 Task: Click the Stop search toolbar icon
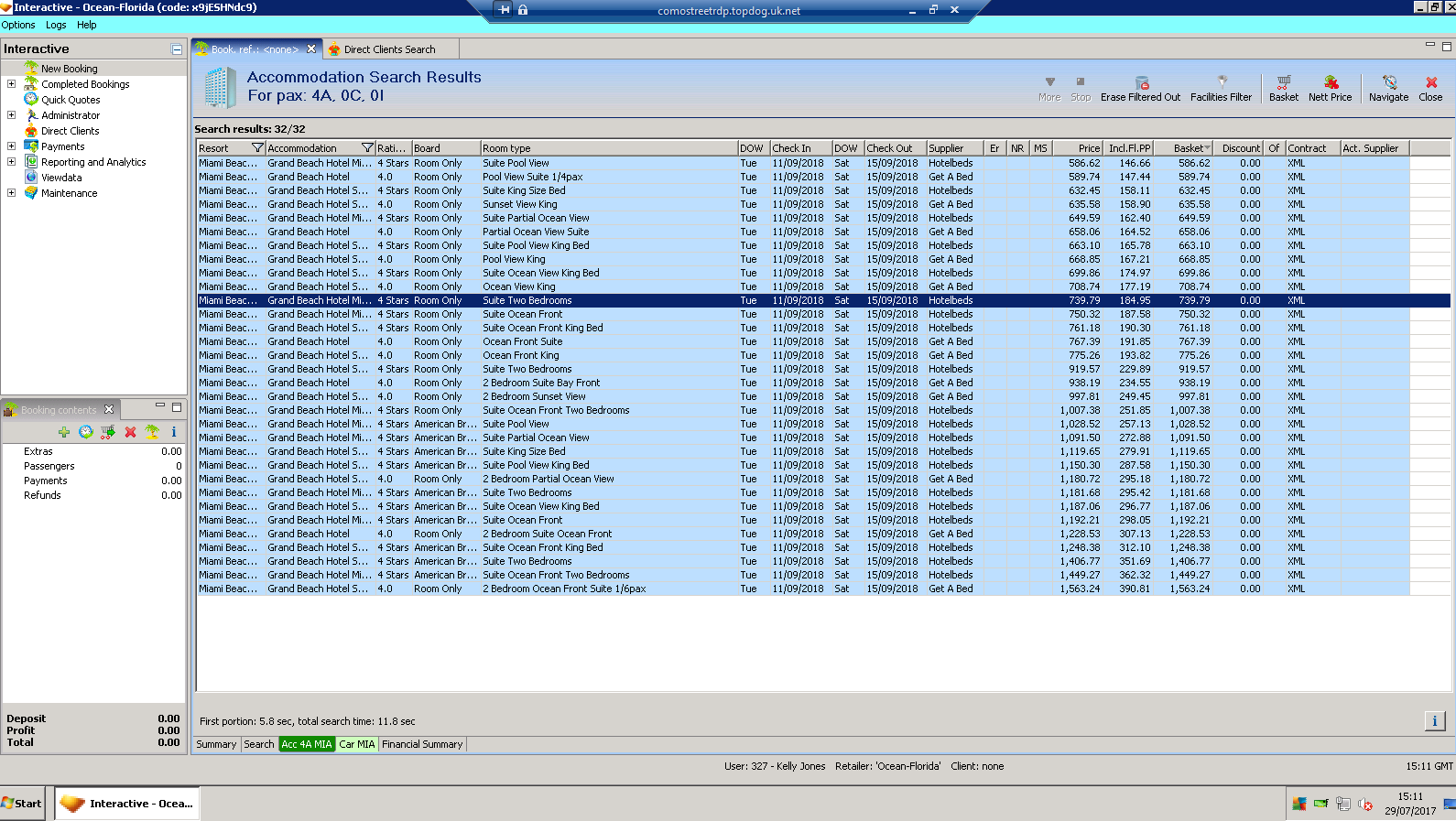point(1081,81)
